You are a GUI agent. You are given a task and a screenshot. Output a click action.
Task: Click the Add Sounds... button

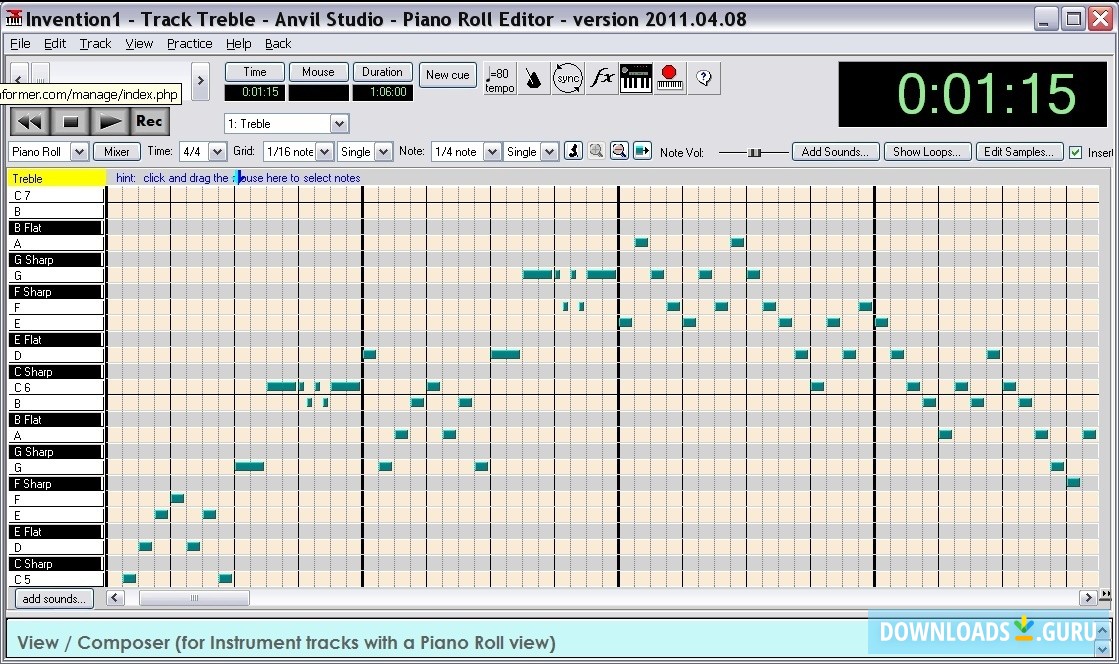coord(835,151)
